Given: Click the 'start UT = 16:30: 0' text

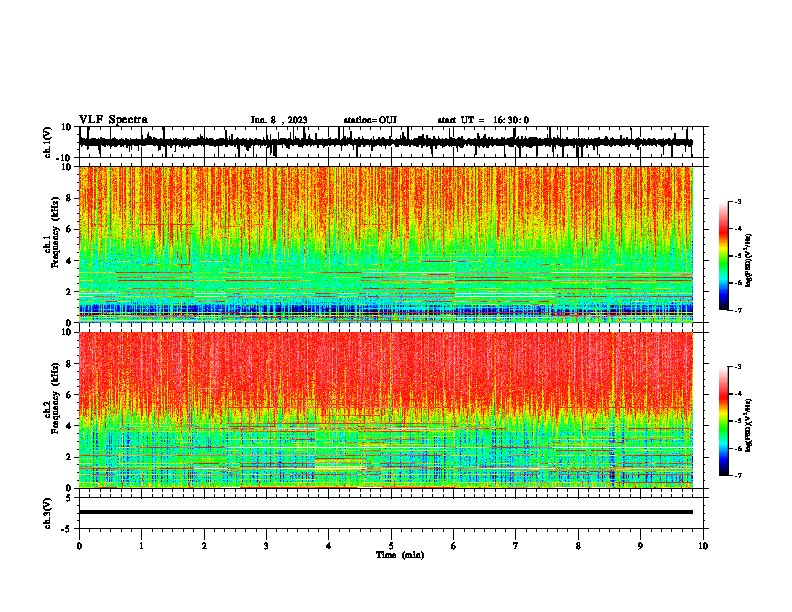Looking at the screenshot, I should (483, 120).
